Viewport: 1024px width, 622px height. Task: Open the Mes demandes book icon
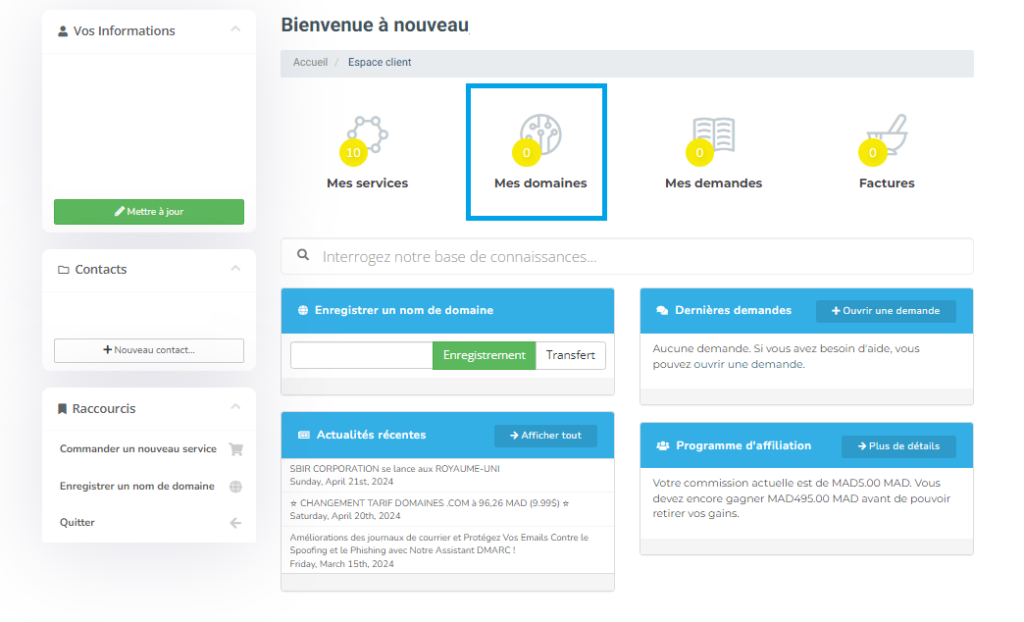point(714,135)
